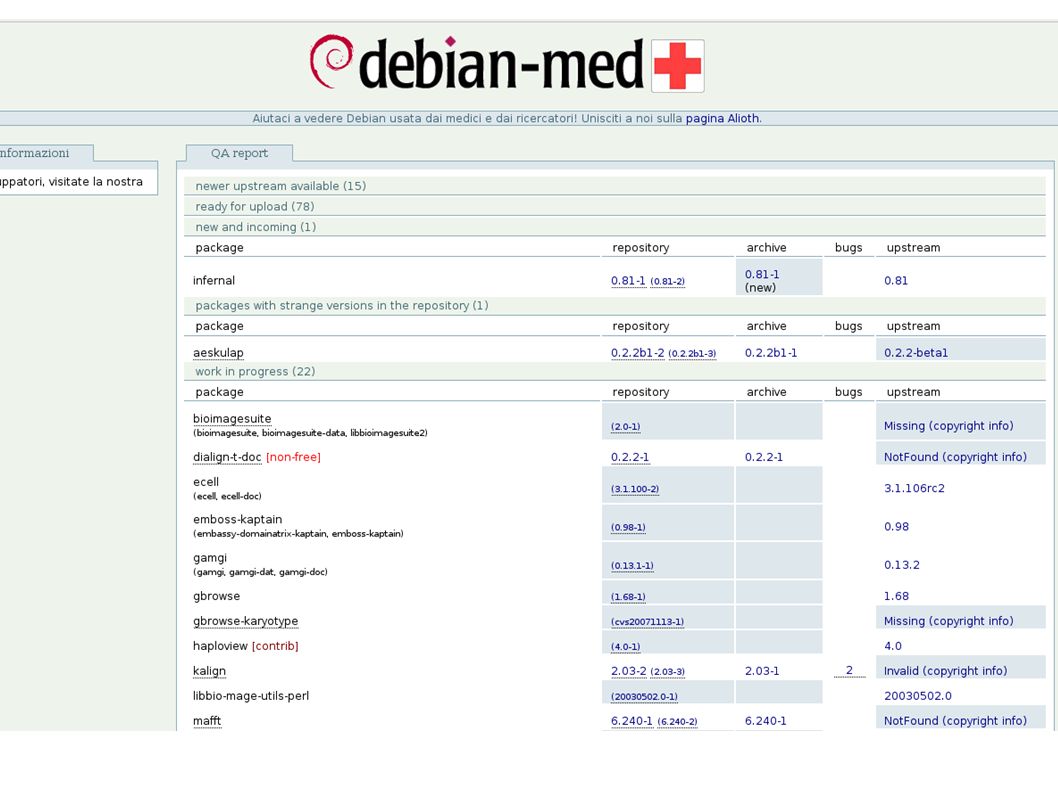Viewport: 1058px width, 793px height.
Task: Click kalign archive version 2.03-1
Action: coord(762,671)
